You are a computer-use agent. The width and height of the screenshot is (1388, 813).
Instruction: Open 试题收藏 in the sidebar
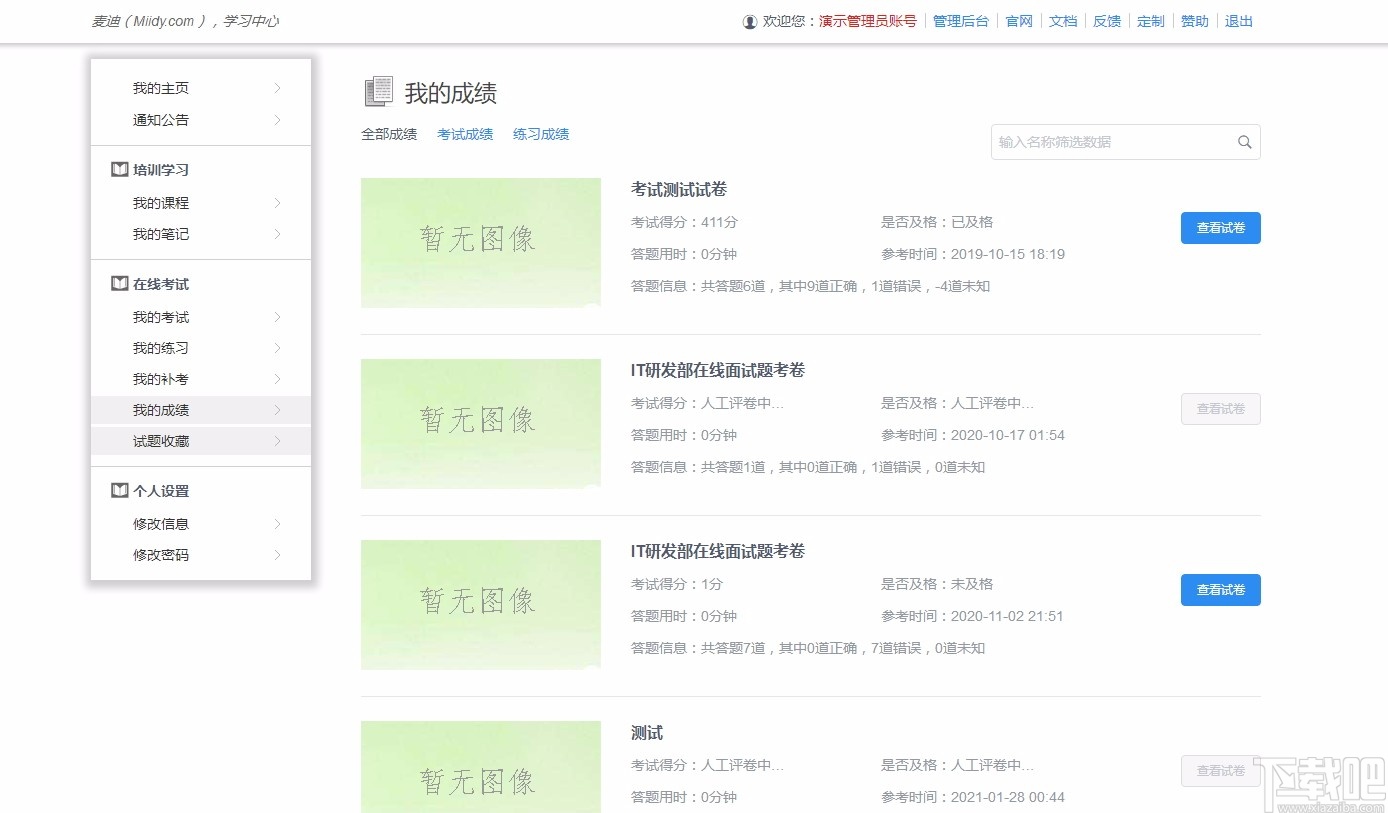click(x=160, y=440)
